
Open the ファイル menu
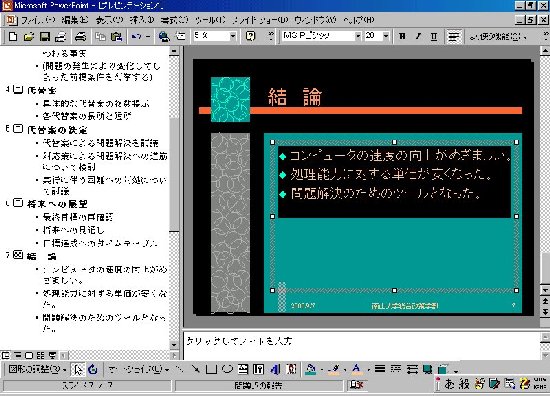point(38,20)
